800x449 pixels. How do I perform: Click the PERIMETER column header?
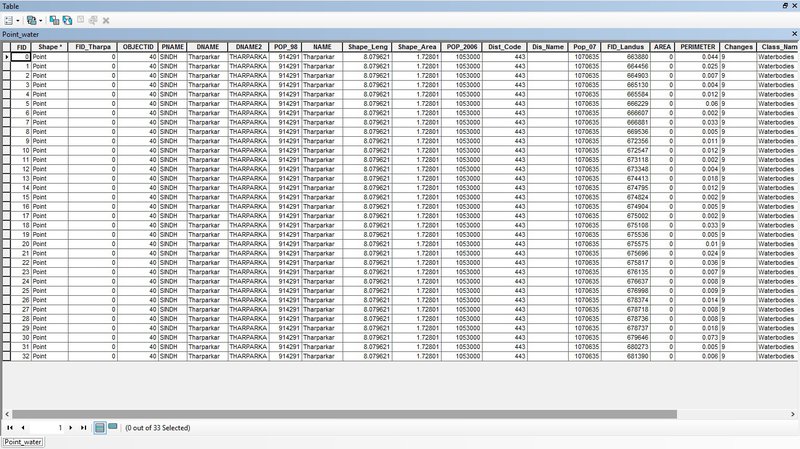point(698,47)
